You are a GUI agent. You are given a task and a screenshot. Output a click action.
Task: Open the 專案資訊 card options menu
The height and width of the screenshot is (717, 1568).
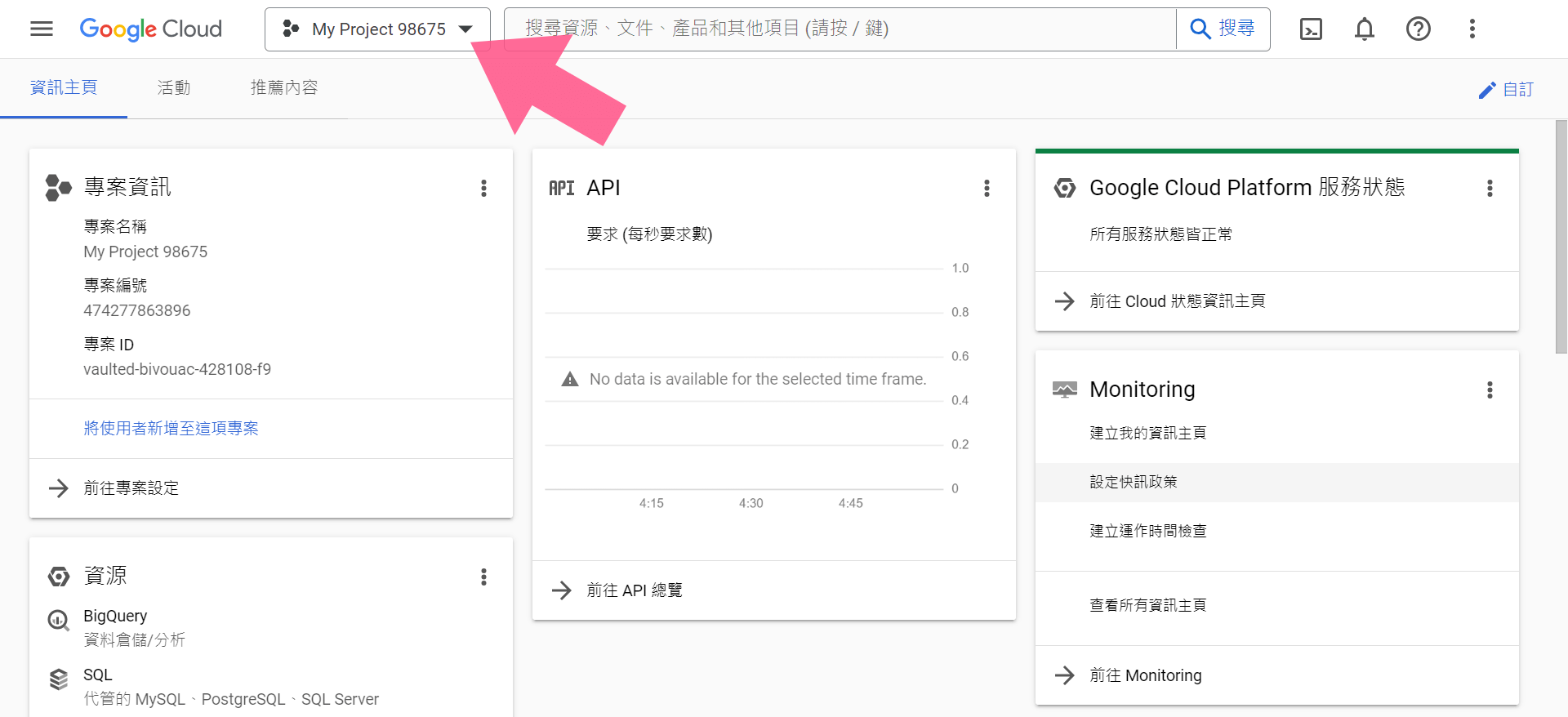(x=483, y=189)
